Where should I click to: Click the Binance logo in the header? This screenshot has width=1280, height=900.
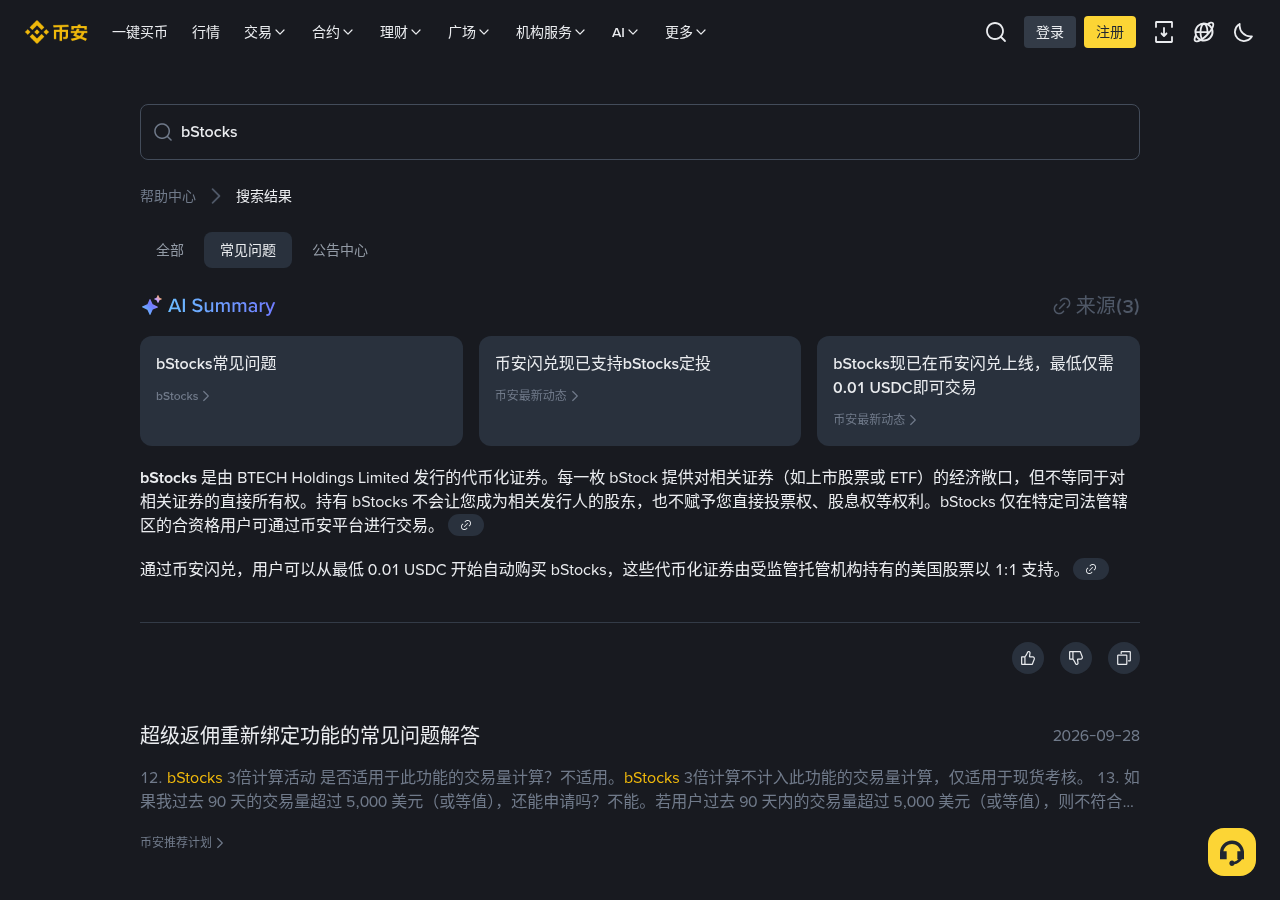(x=56, y=32)
